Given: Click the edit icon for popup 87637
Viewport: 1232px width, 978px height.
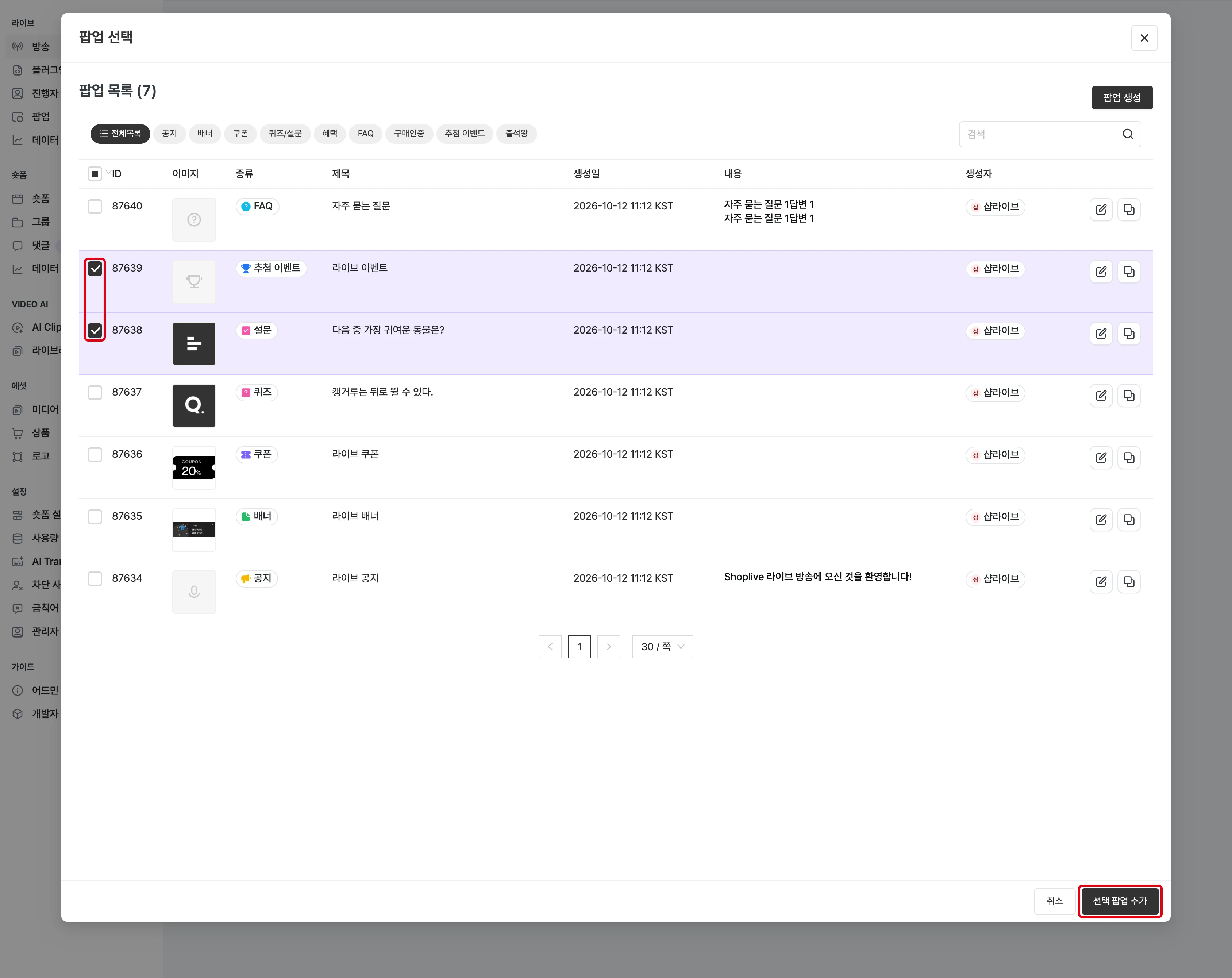Looking at the screenshot, I should [1101, 395].
